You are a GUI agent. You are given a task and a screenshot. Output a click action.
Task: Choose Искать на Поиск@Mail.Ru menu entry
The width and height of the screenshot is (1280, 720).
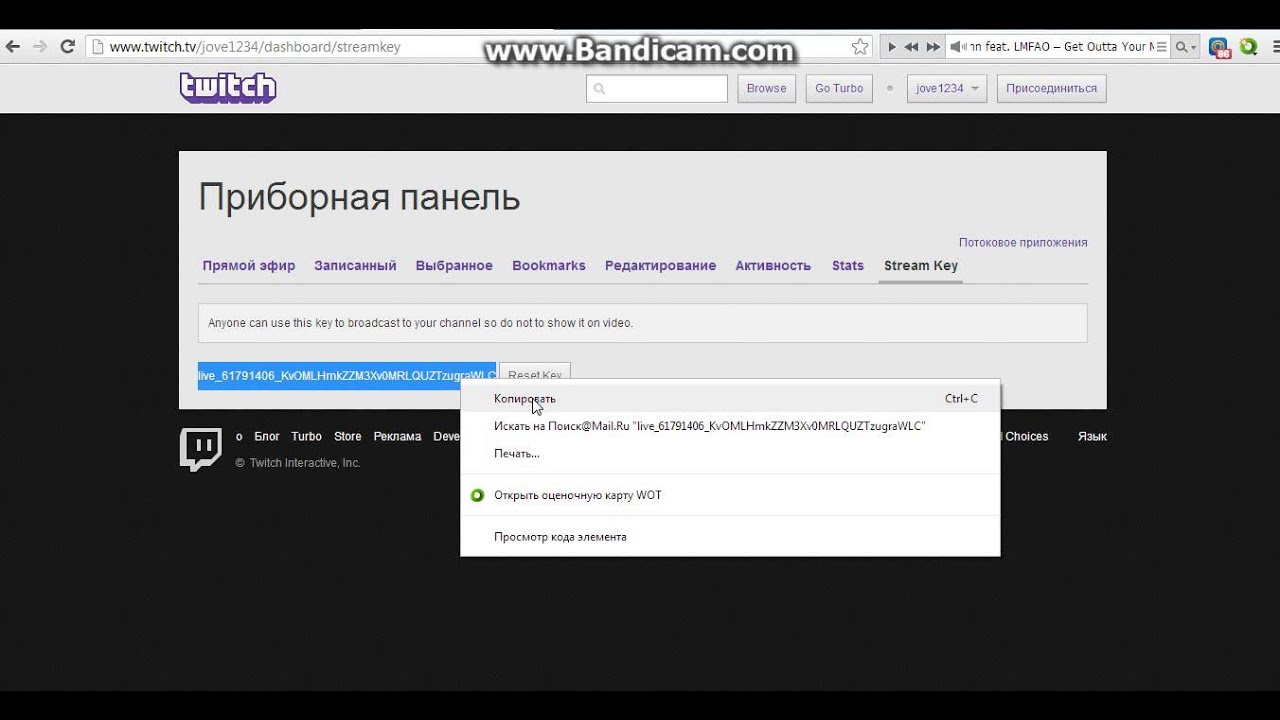click(x=730, y=426)
